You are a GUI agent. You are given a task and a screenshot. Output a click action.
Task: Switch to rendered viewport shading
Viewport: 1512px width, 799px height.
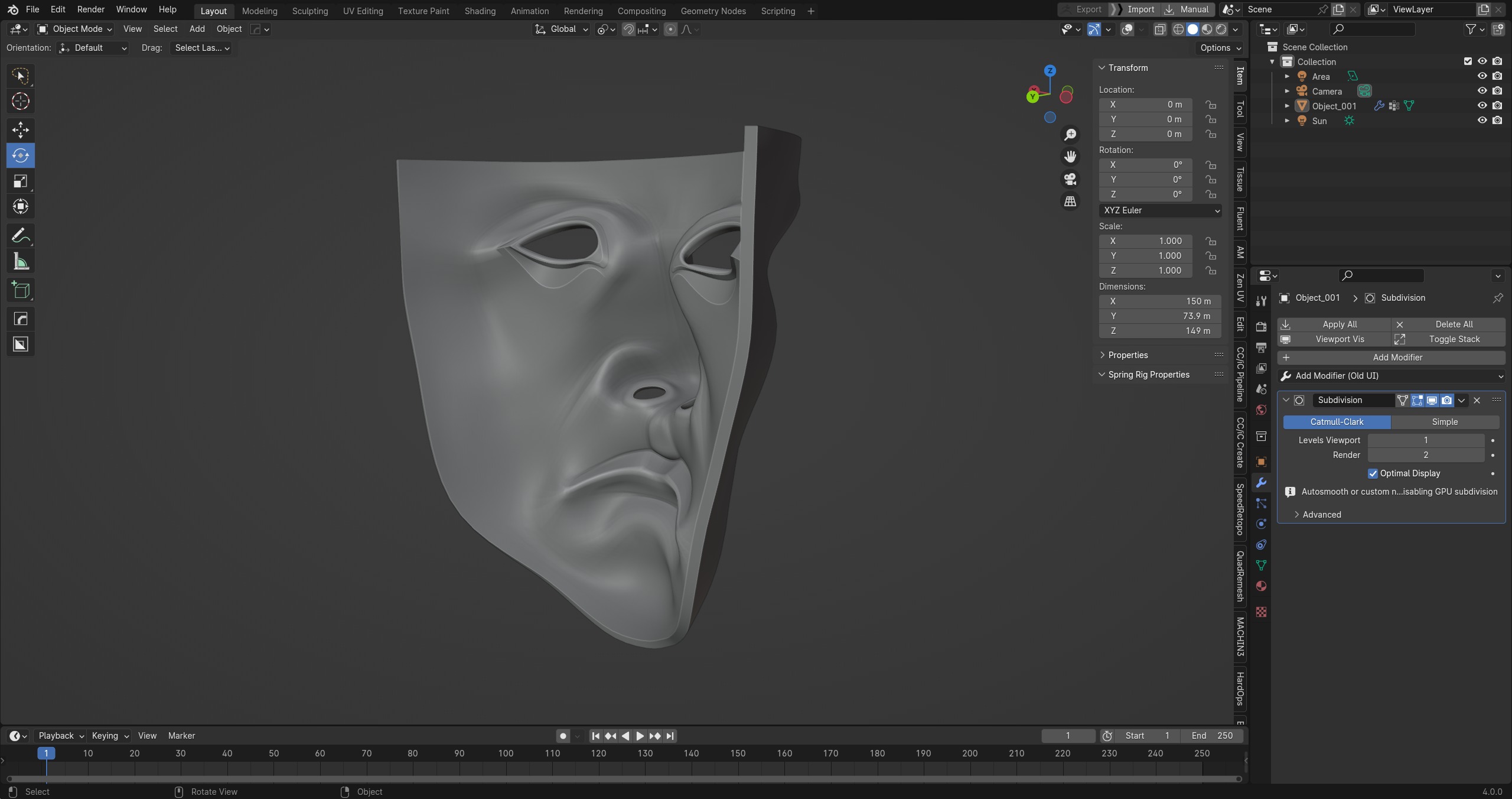point(1221,29)
